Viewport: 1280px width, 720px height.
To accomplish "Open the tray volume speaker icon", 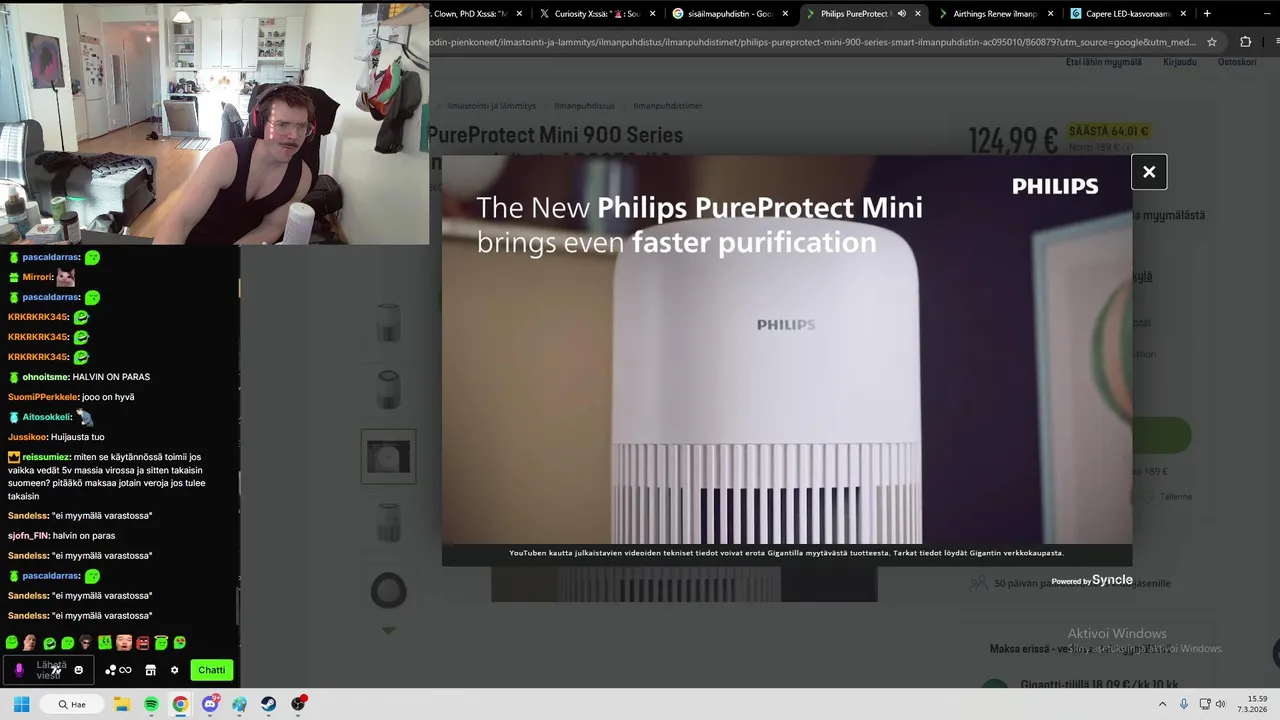I will pyautogui.click(x=1221, y=704).
